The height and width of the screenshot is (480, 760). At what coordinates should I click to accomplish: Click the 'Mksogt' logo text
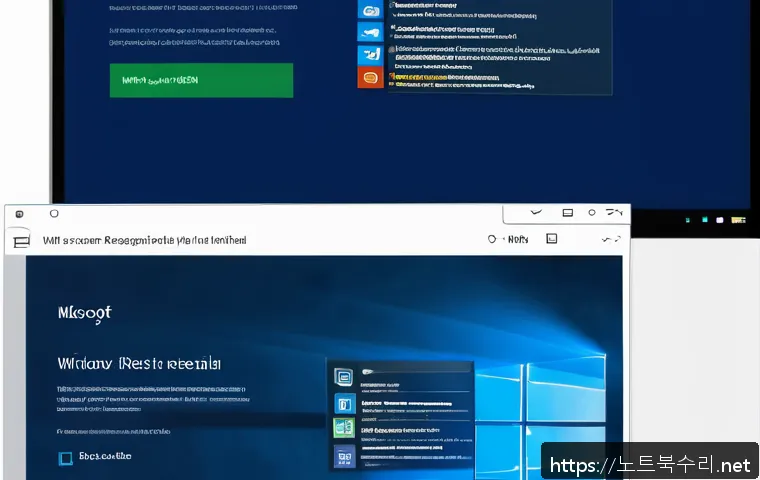tap(85, 313)
